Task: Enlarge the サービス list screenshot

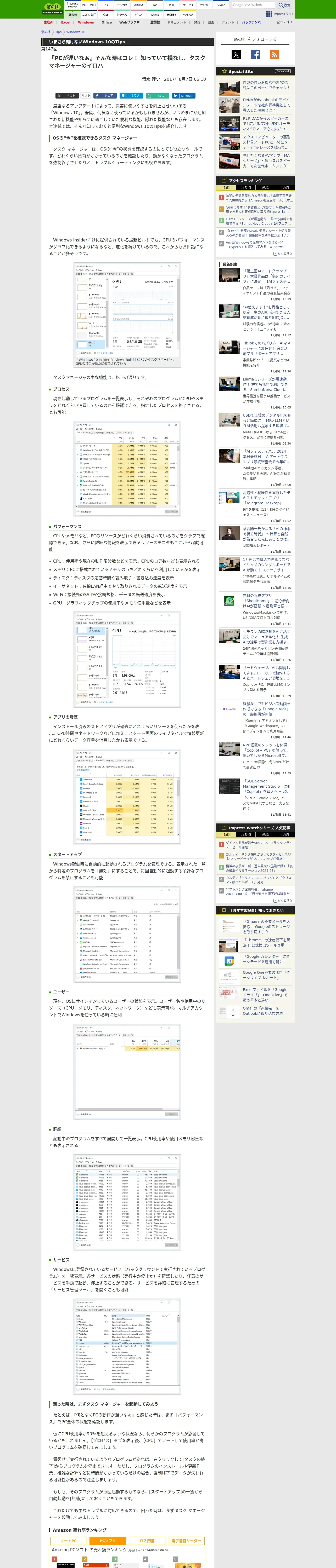Action: (127, 1346)
